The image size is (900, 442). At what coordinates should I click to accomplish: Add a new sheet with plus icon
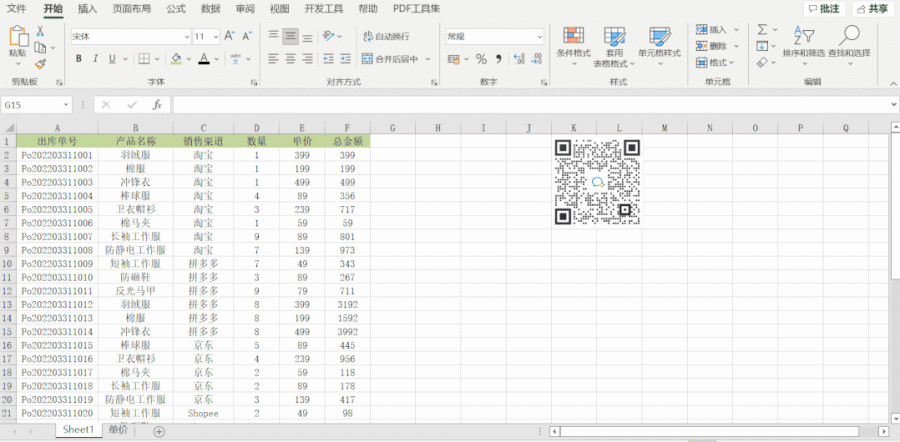click(159, 431)
